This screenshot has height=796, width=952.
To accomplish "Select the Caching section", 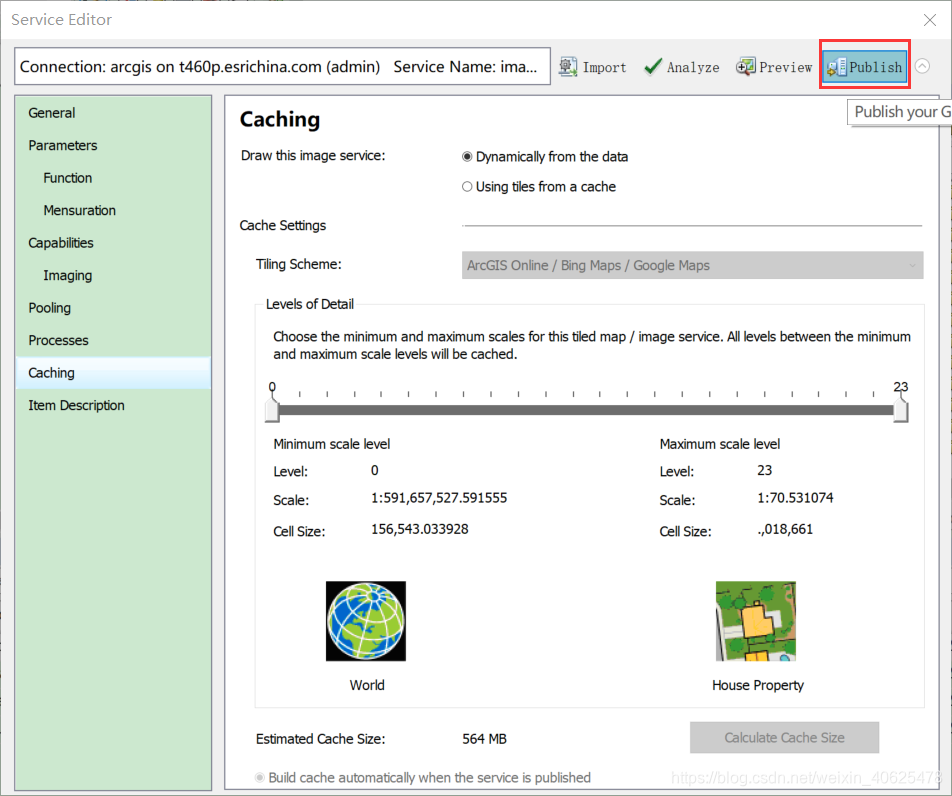I will [113, 373].
